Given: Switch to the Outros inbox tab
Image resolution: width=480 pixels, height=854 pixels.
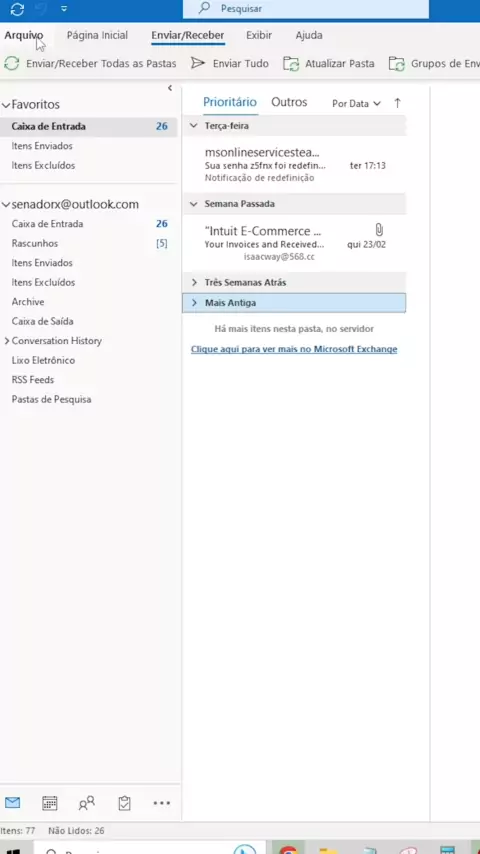Looking at the screenshot, I should click(x=289, y=102).
